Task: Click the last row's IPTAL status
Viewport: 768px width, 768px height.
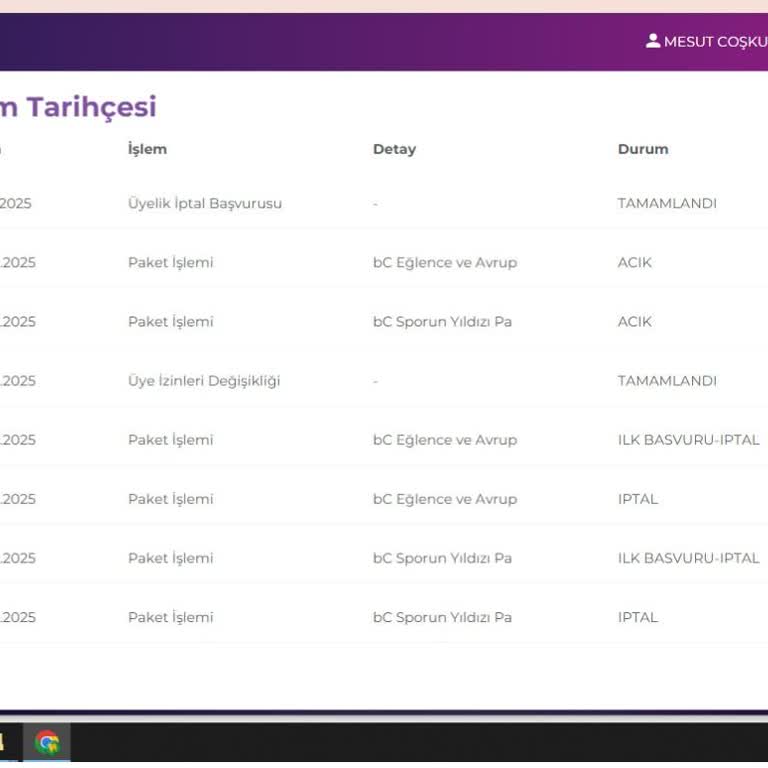Action: (x=638, y=617)
